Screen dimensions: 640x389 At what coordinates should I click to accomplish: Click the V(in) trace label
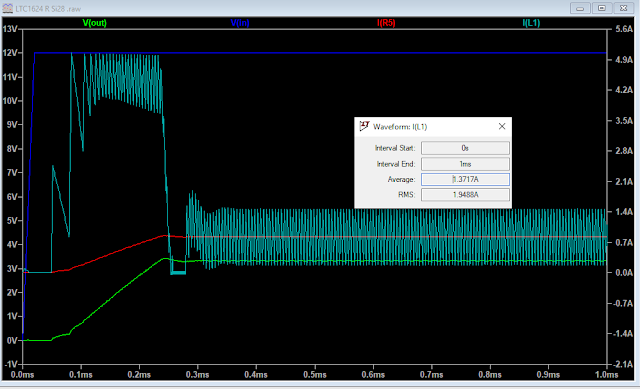pyautogui.click(x=240, y=23)
